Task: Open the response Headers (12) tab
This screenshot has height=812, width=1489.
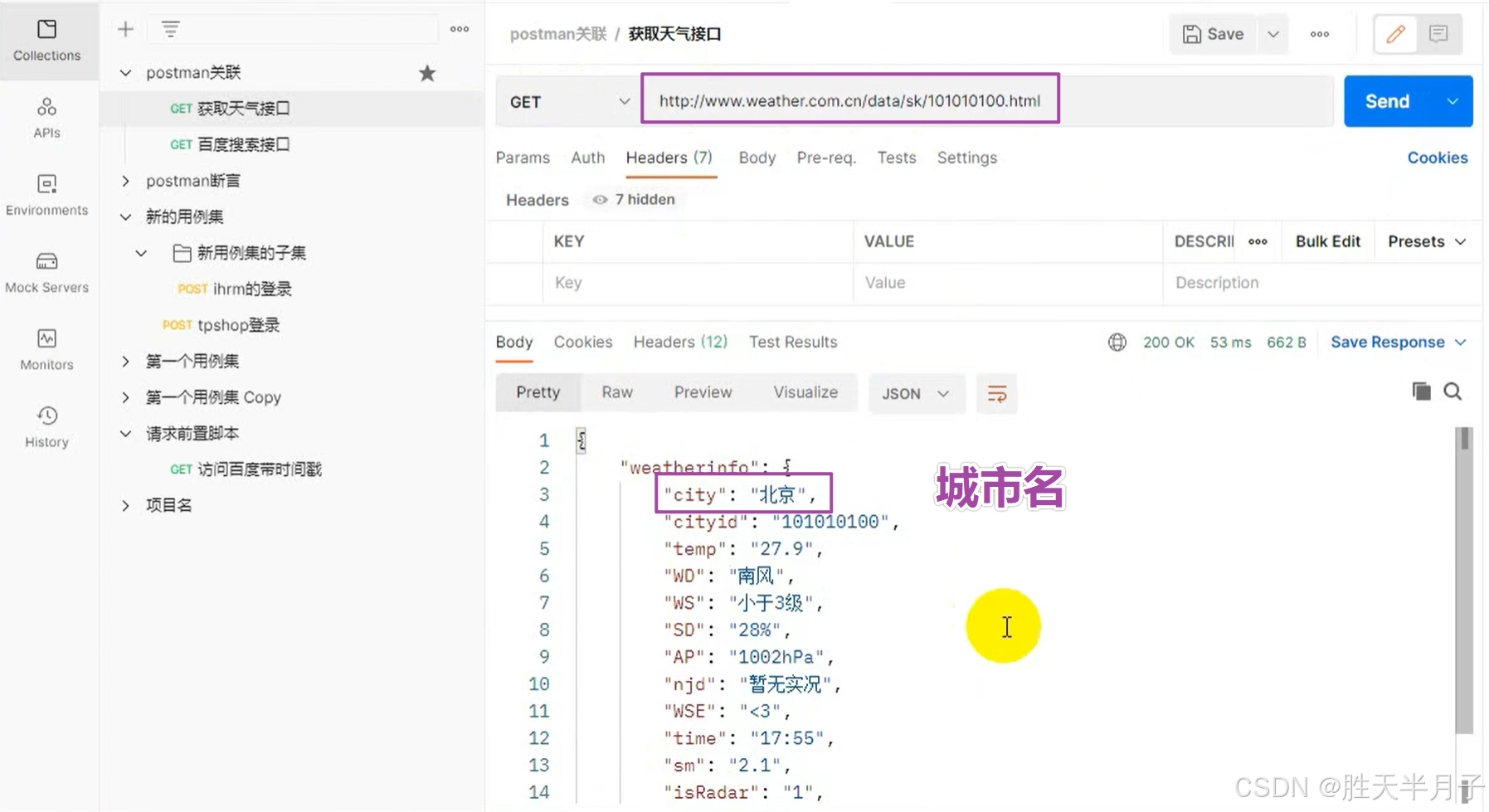Action: tap(680, 342)
